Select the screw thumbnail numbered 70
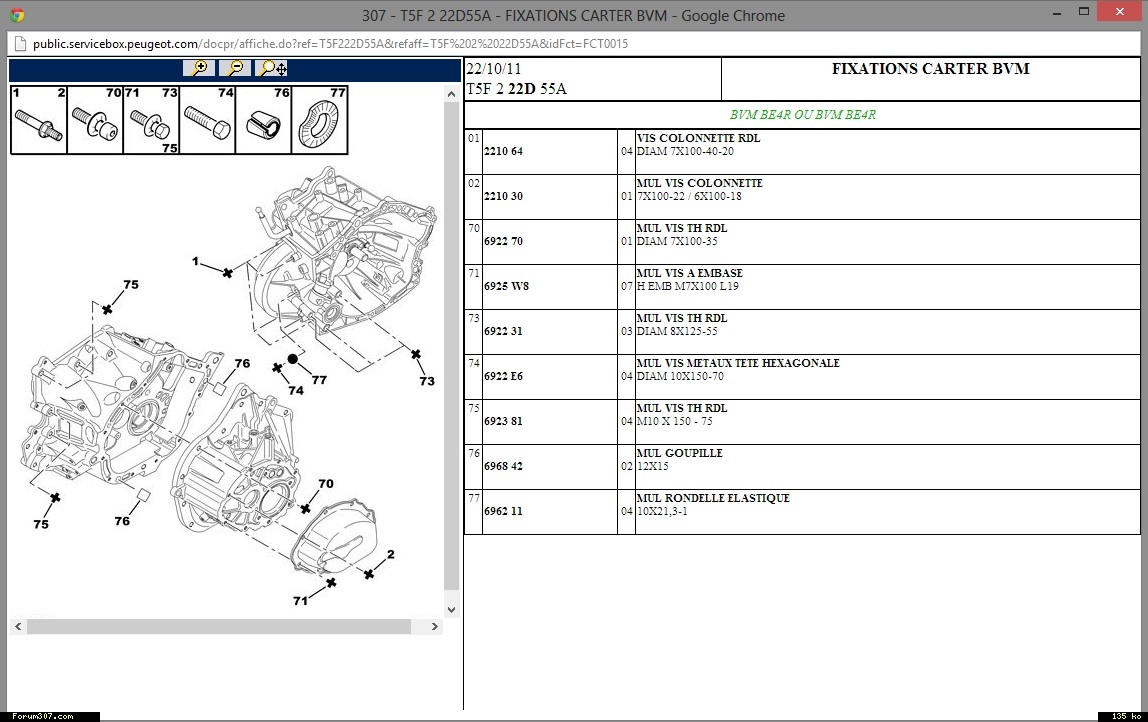This screenshot has width=1148, height=722. click(x=94, y=121)
